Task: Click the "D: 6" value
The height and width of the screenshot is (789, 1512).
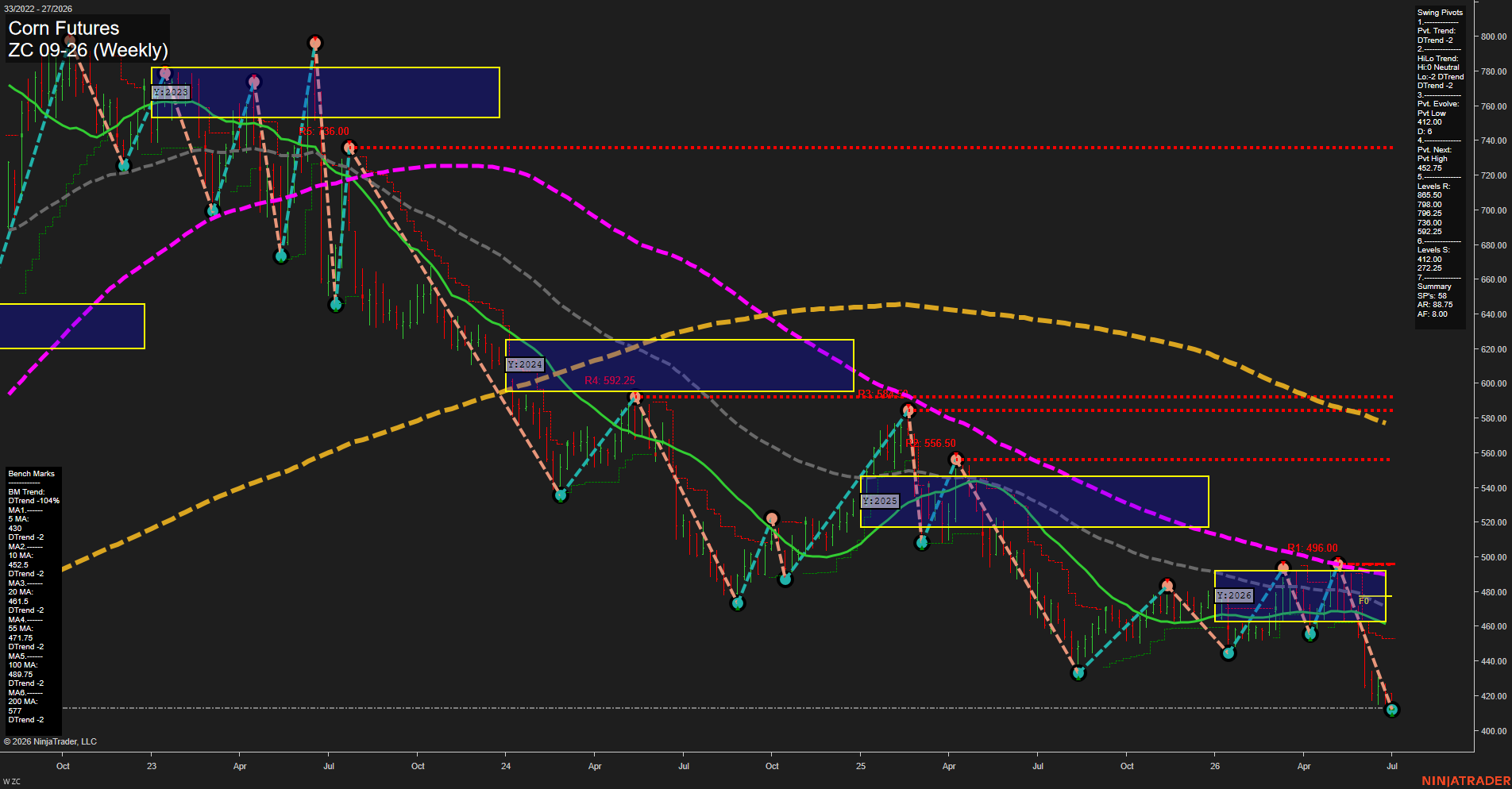Action: tap(1425, 132)
